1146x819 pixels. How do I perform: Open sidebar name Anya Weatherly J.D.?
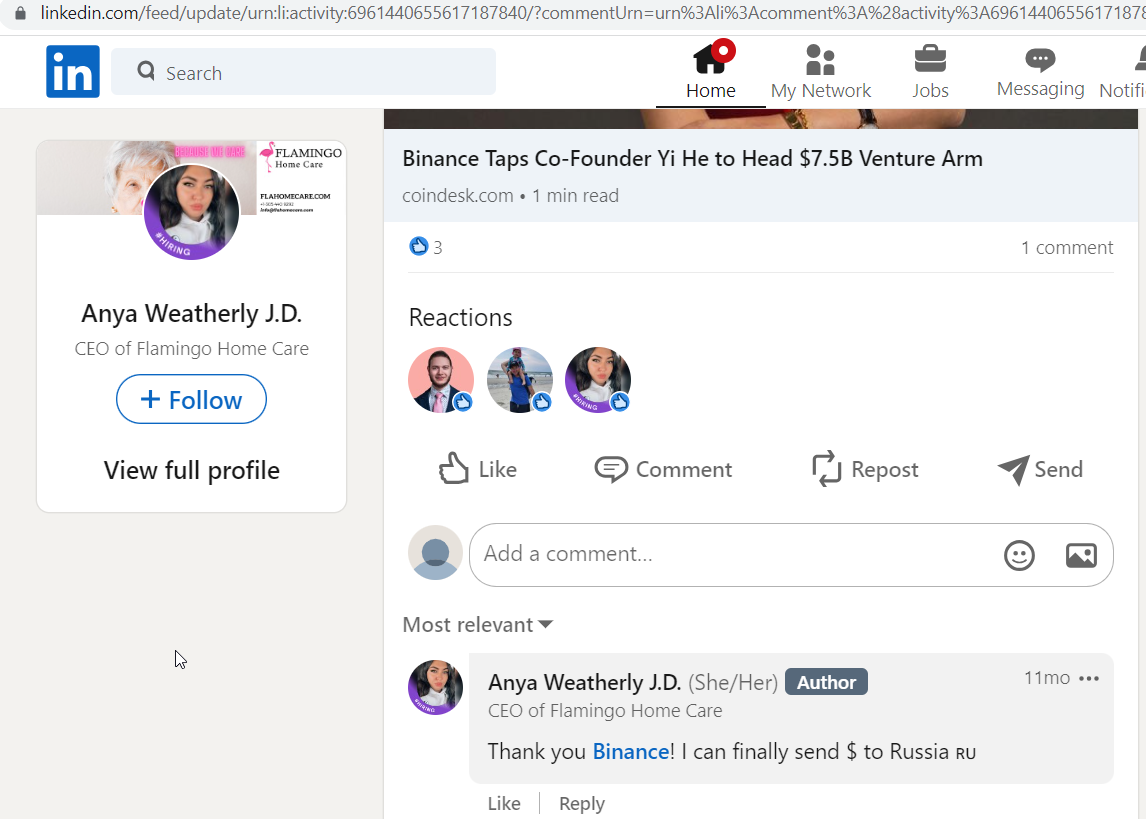point(191,313)
